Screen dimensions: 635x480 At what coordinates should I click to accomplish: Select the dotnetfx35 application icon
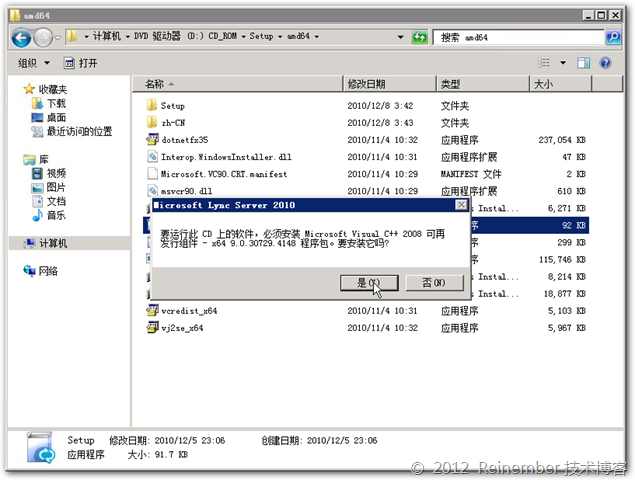tap(152, 140)
